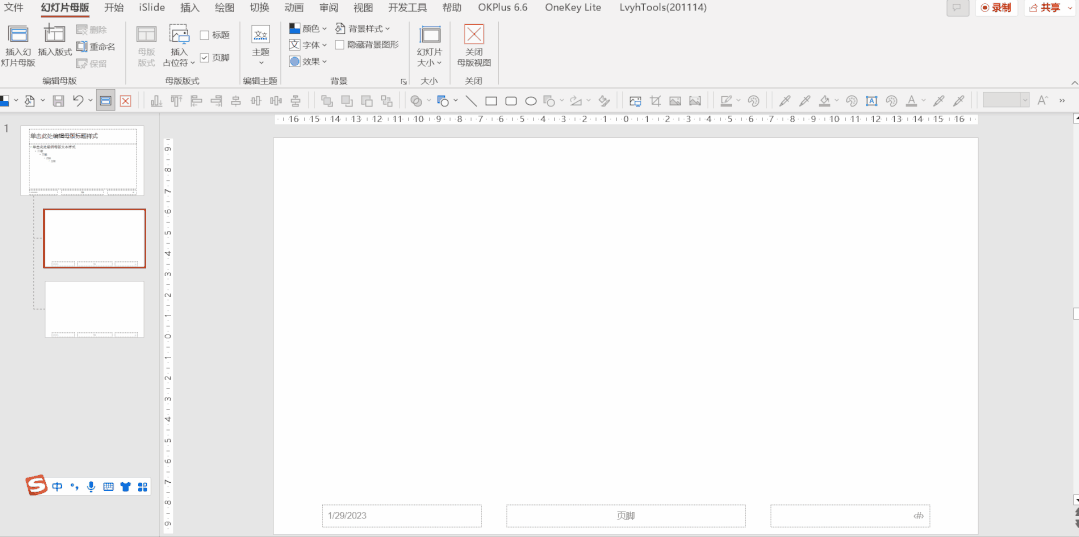Enable the 标题 title checkbox
Viewport: 1079px width, 537px height.
(205, 35)
